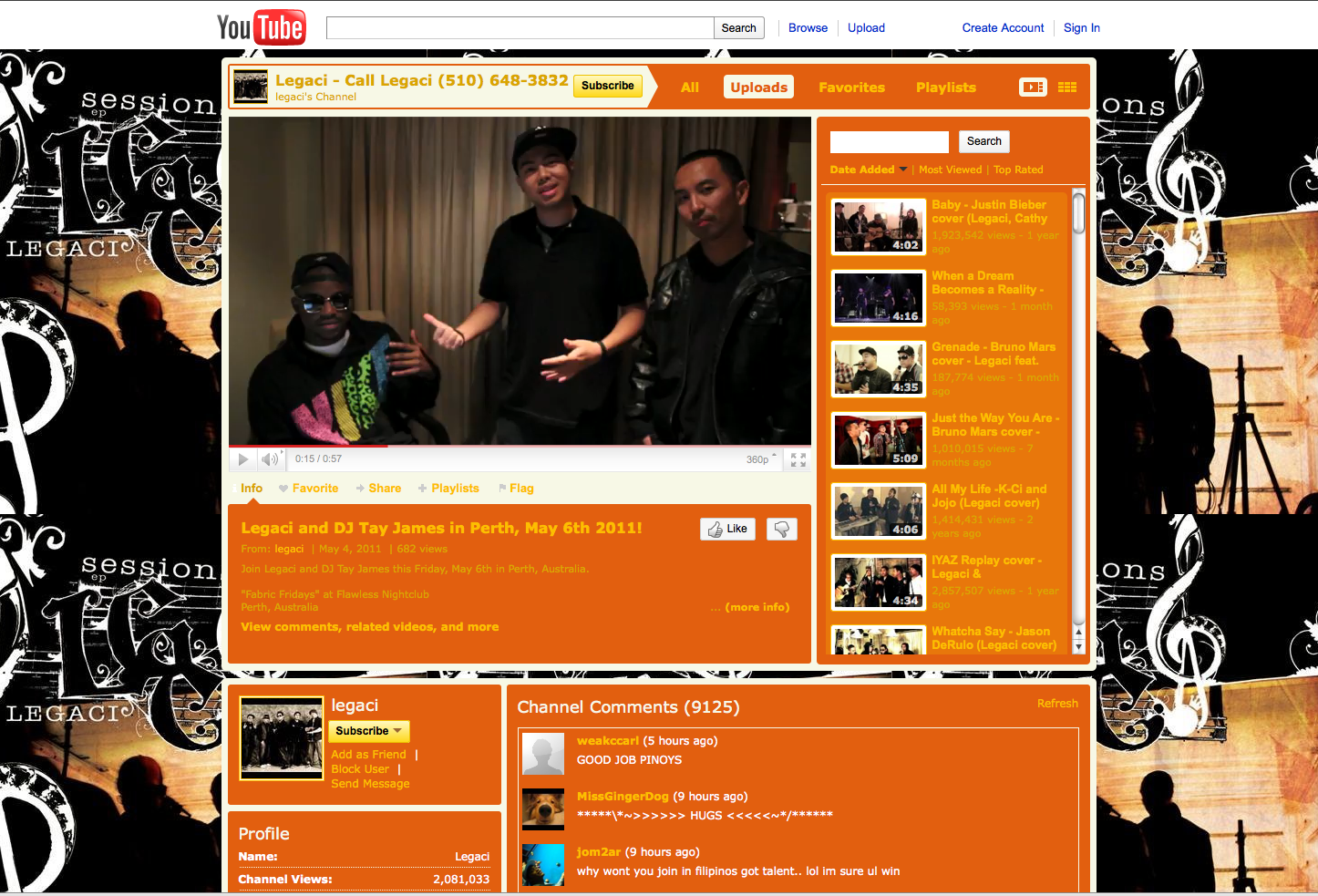Open the Date Added sort dropdown
This screenshot has height=896, width=1318.
click(x=869, y=170)
